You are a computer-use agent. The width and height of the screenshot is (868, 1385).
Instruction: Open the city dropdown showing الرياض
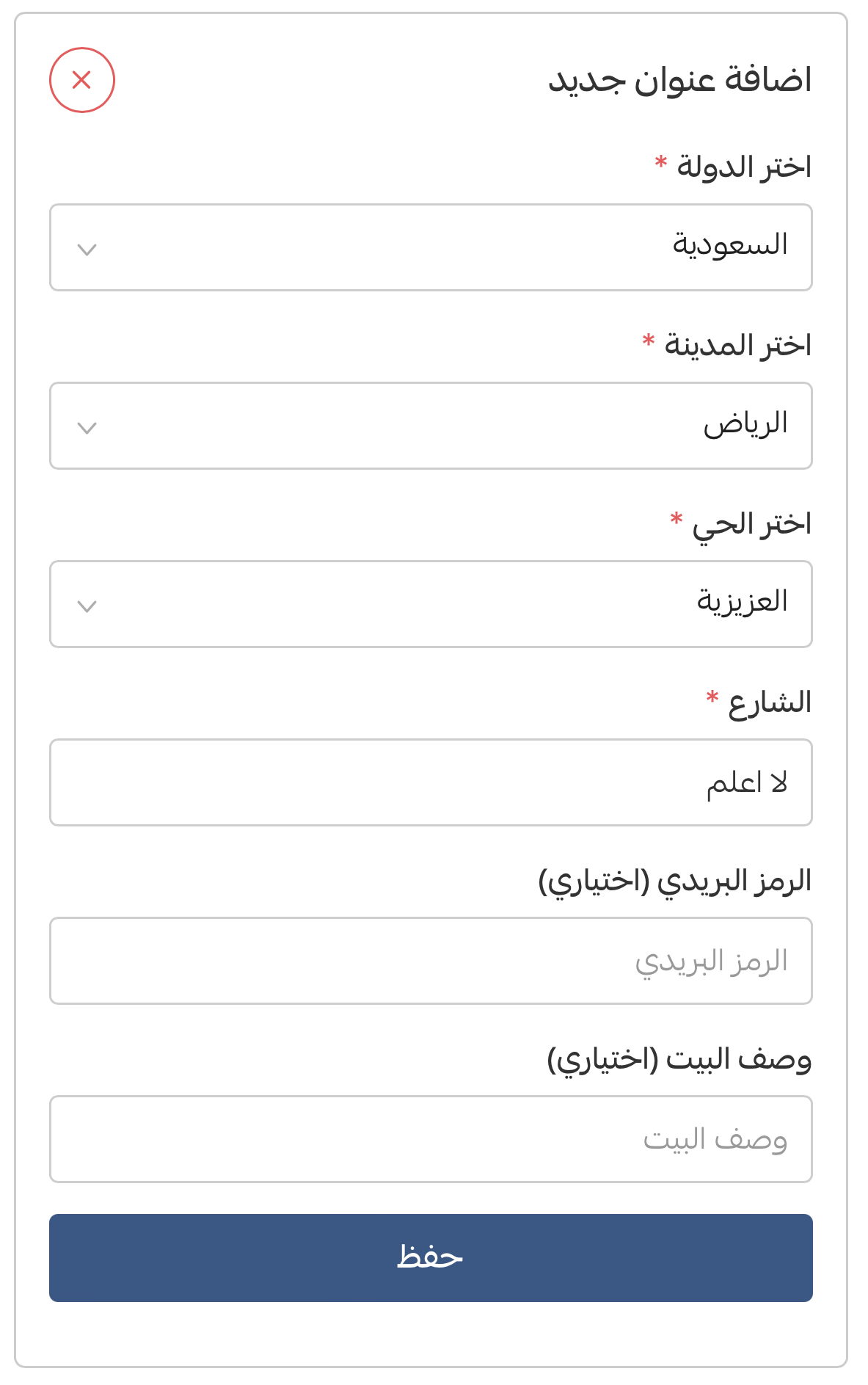431,426
